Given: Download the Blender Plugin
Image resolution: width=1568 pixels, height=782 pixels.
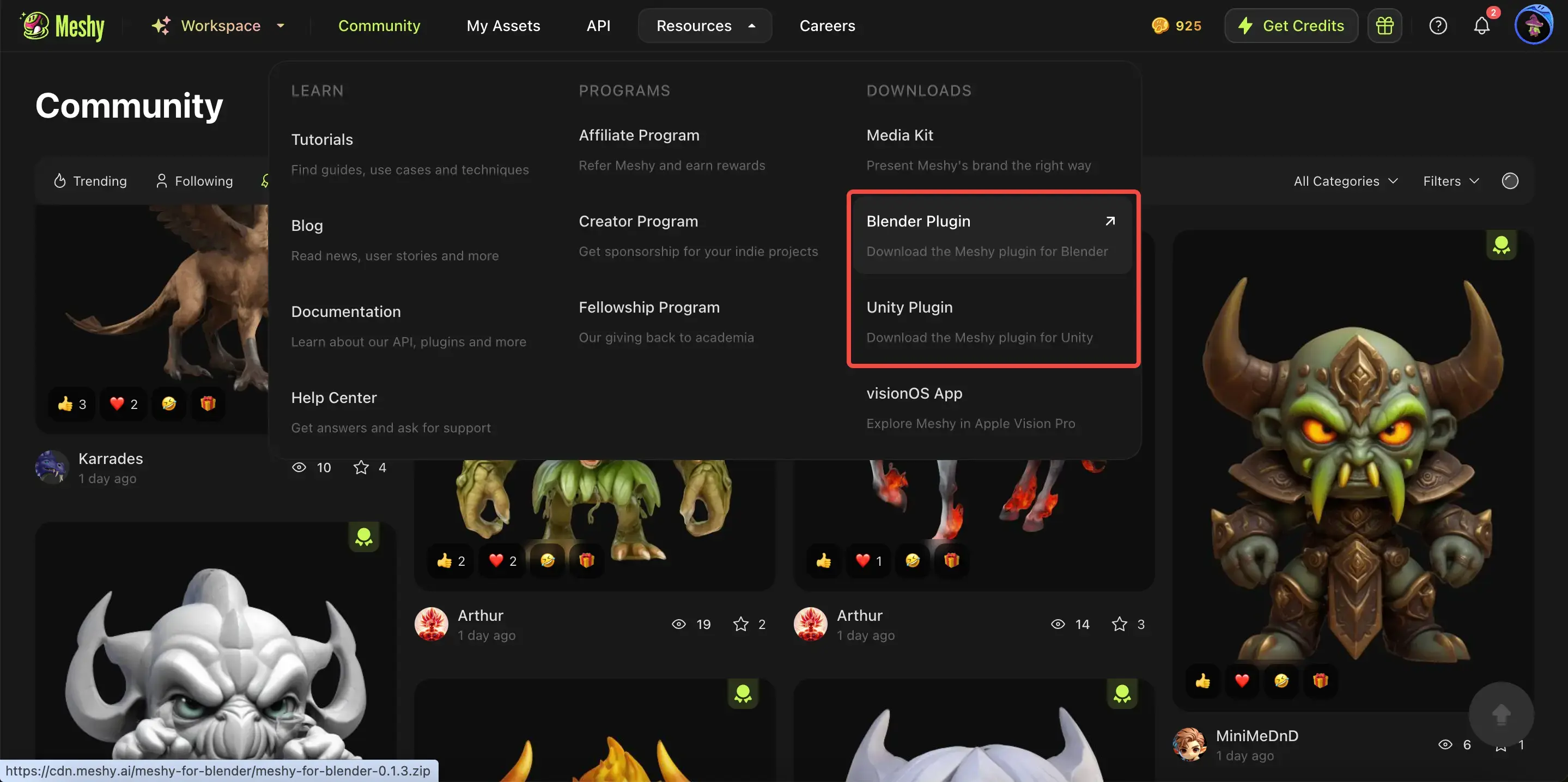Looking at the screenshot, I should tap(992, 234).
